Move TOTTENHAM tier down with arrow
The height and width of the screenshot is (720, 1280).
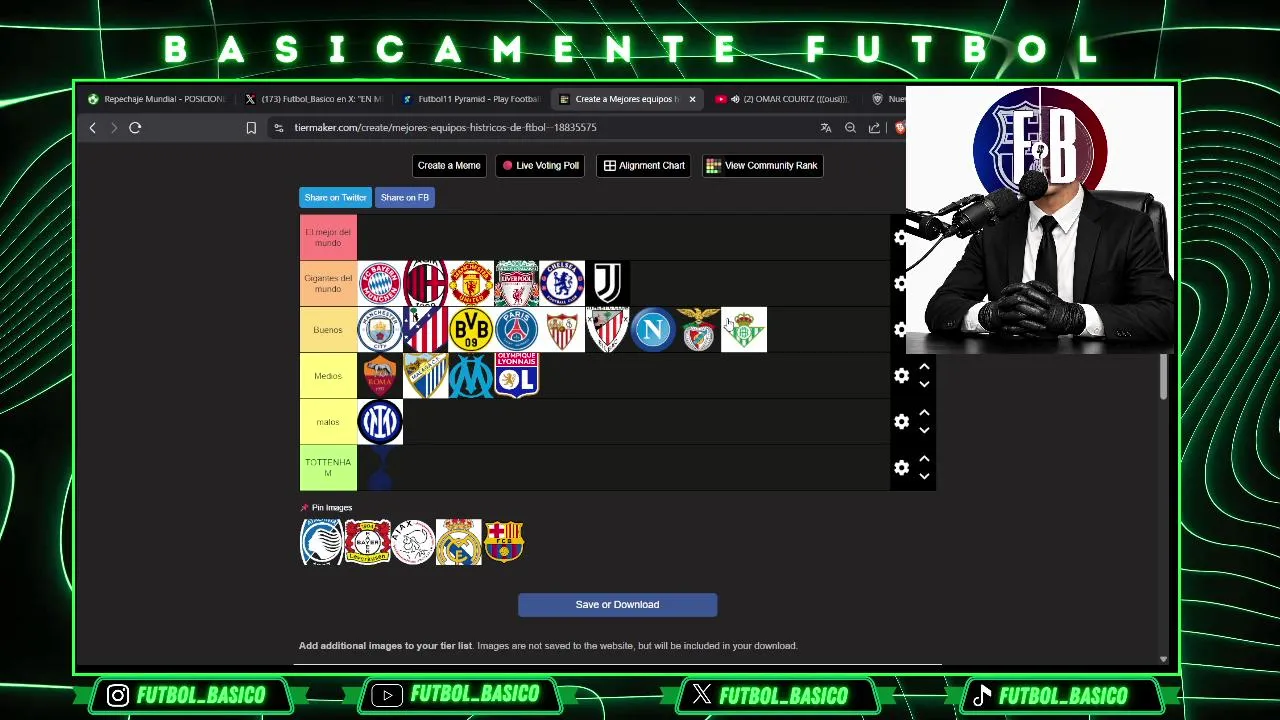click(x=924, y=476)
